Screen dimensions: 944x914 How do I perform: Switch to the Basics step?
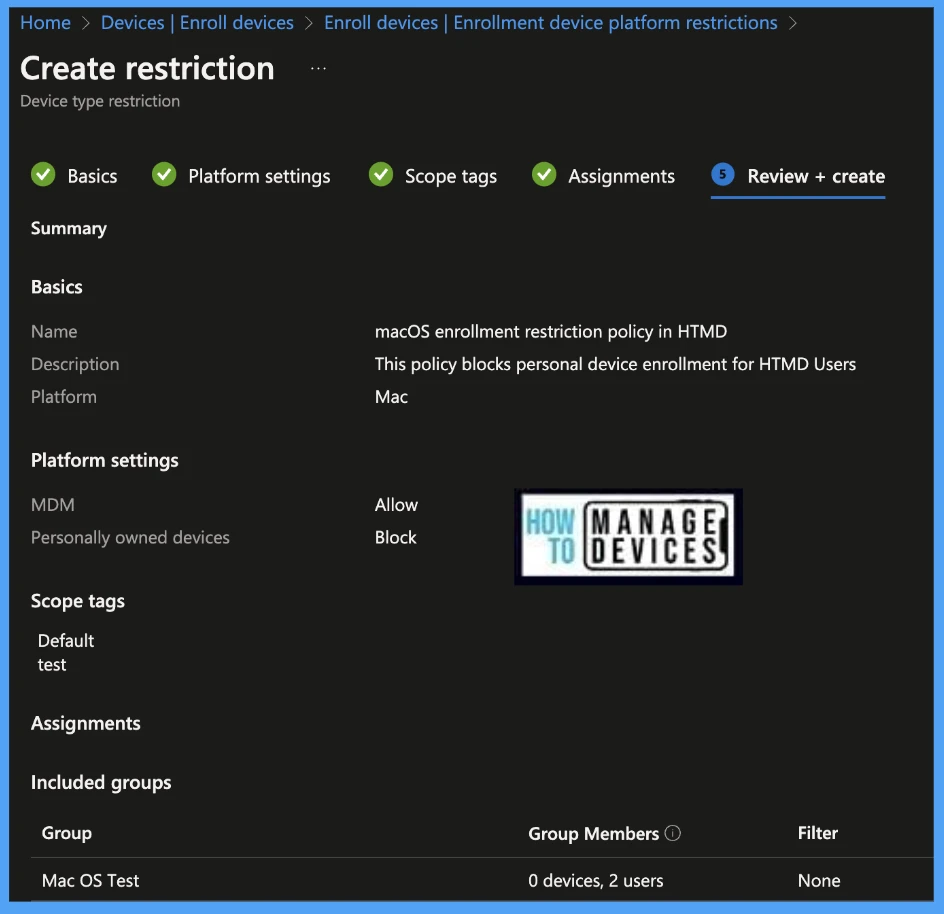click(92, 176)
